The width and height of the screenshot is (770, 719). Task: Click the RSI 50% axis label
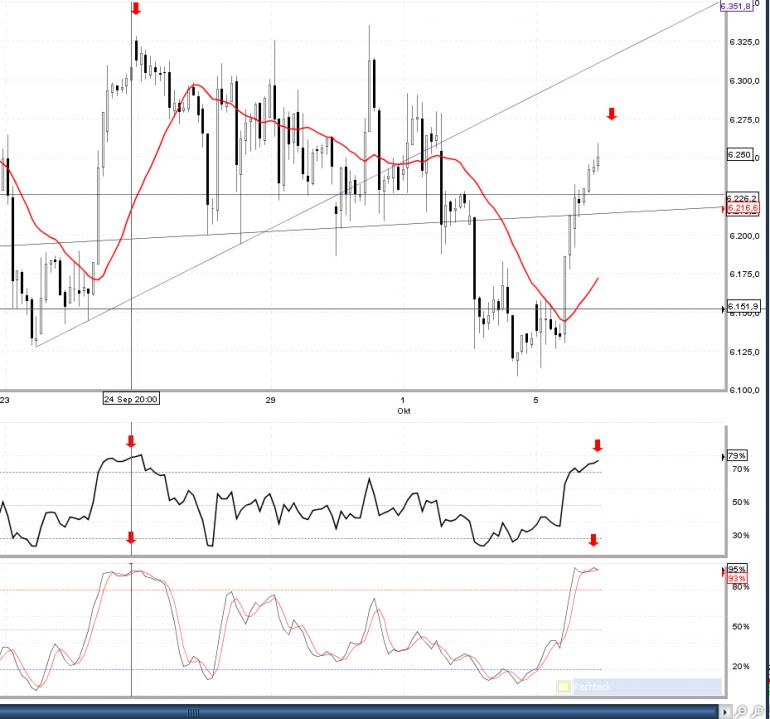pos(741,502)
